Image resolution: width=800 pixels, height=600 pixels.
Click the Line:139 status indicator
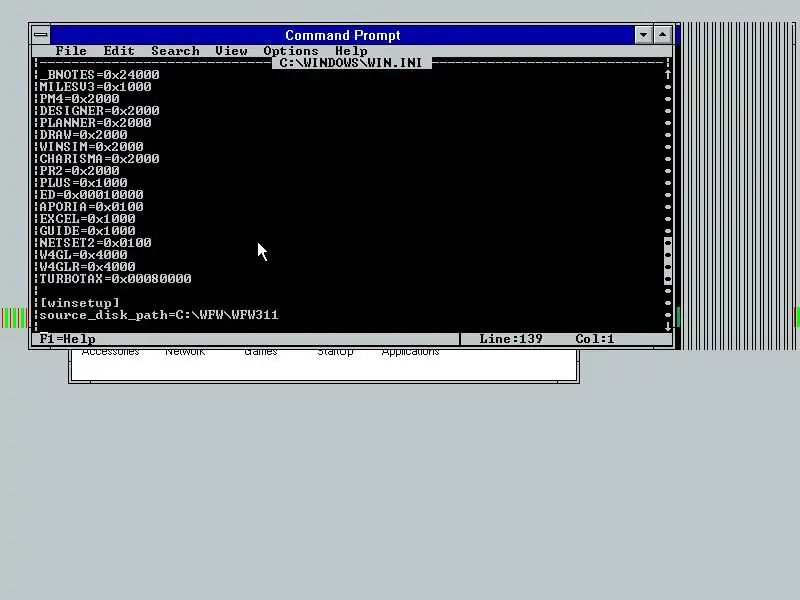click(511, 339)
